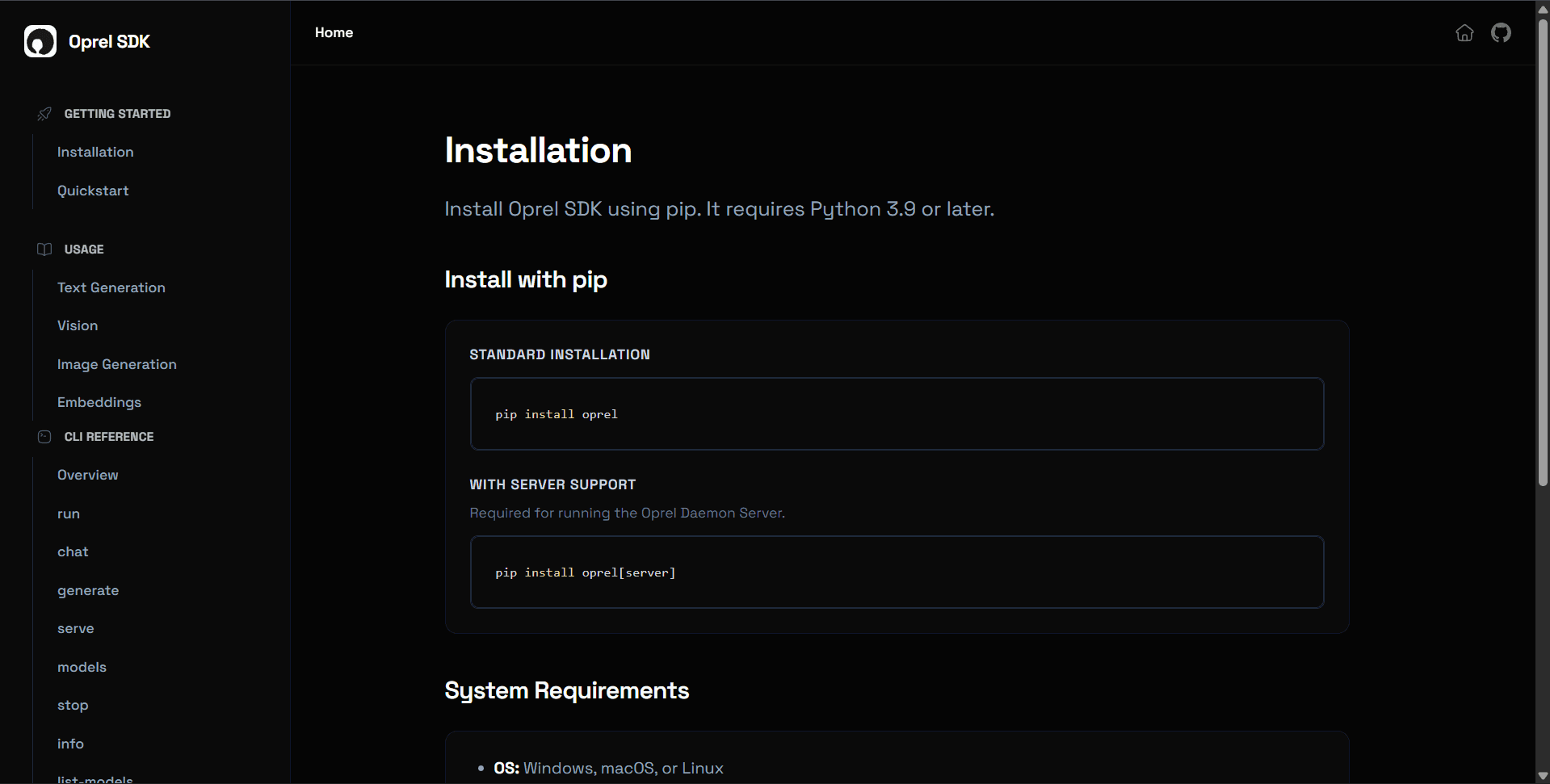Open the models command reference

82,667
